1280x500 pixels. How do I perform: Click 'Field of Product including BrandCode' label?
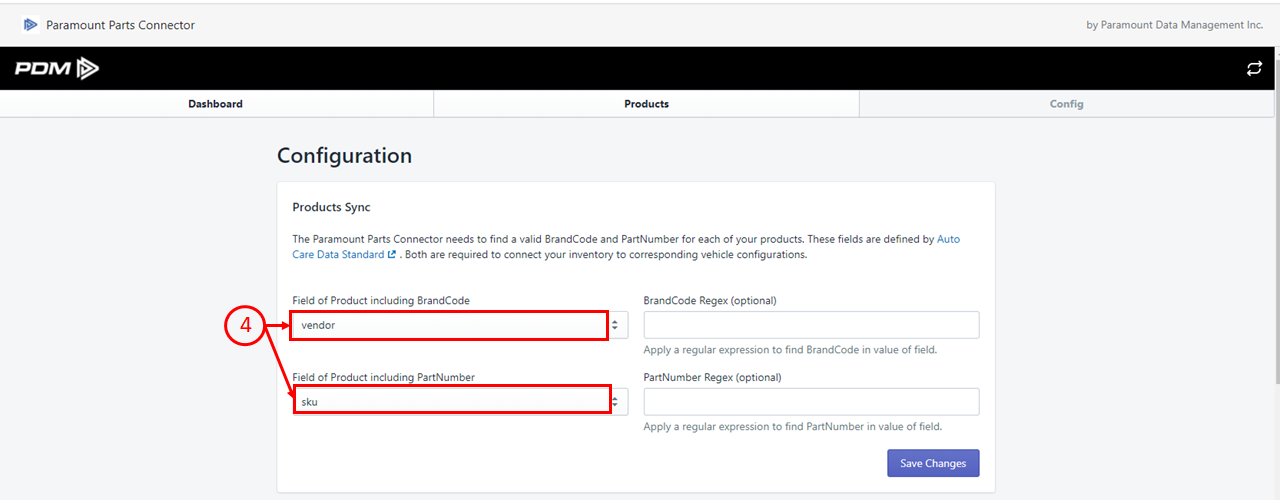[x=381, y=300]
